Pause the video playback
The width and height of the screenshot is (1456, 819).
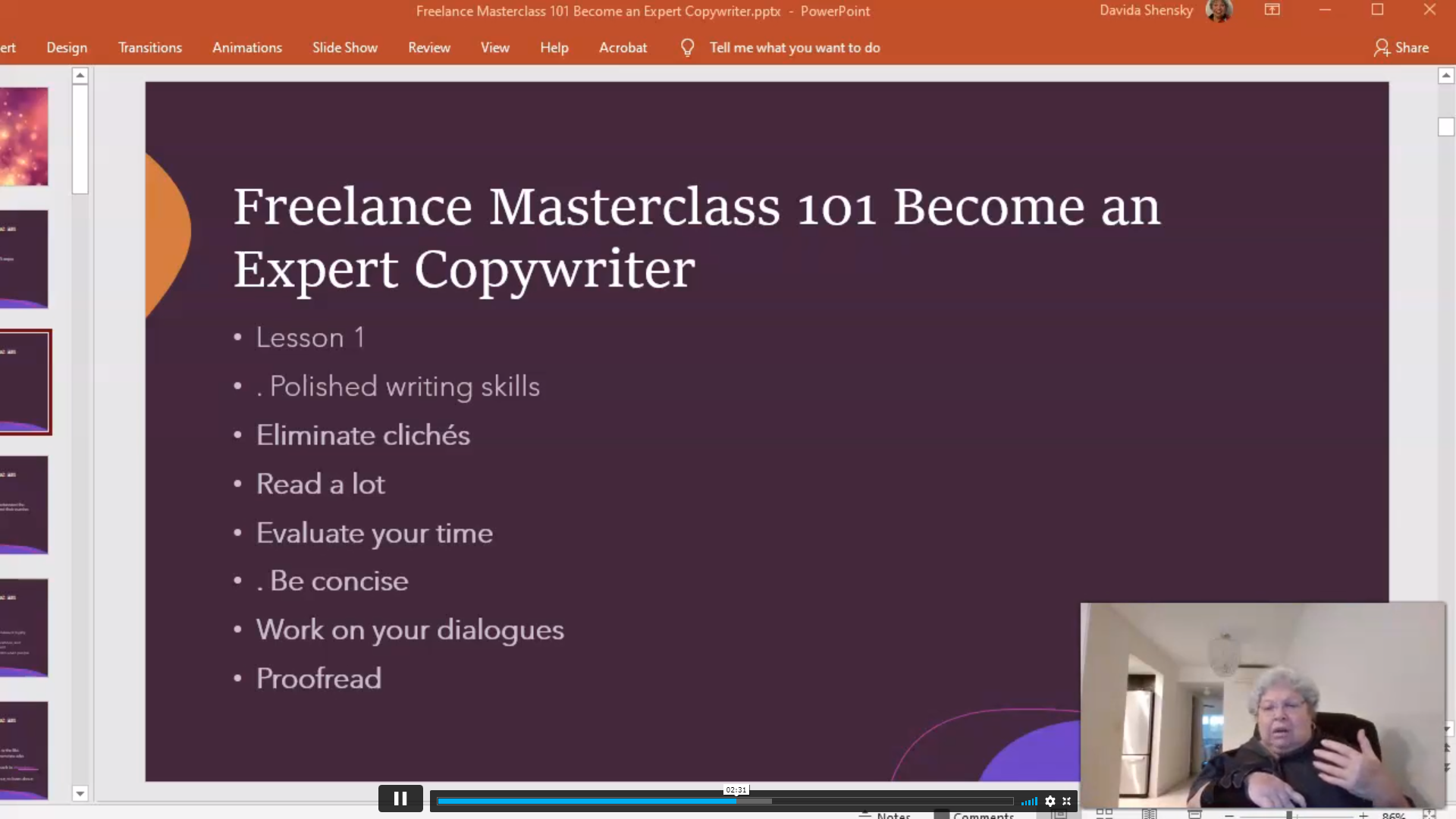click(x=400, y=799)
